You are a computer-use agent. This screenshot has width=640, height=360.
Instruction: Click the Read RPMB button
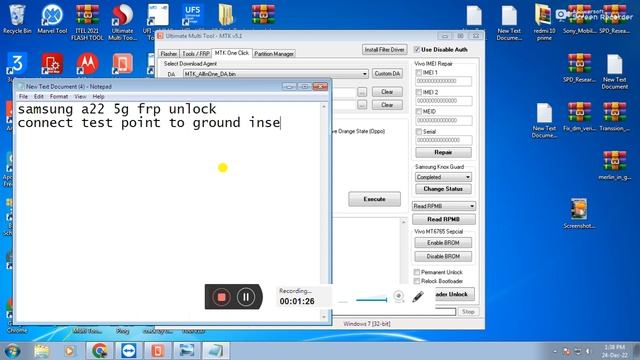[444, 220]
